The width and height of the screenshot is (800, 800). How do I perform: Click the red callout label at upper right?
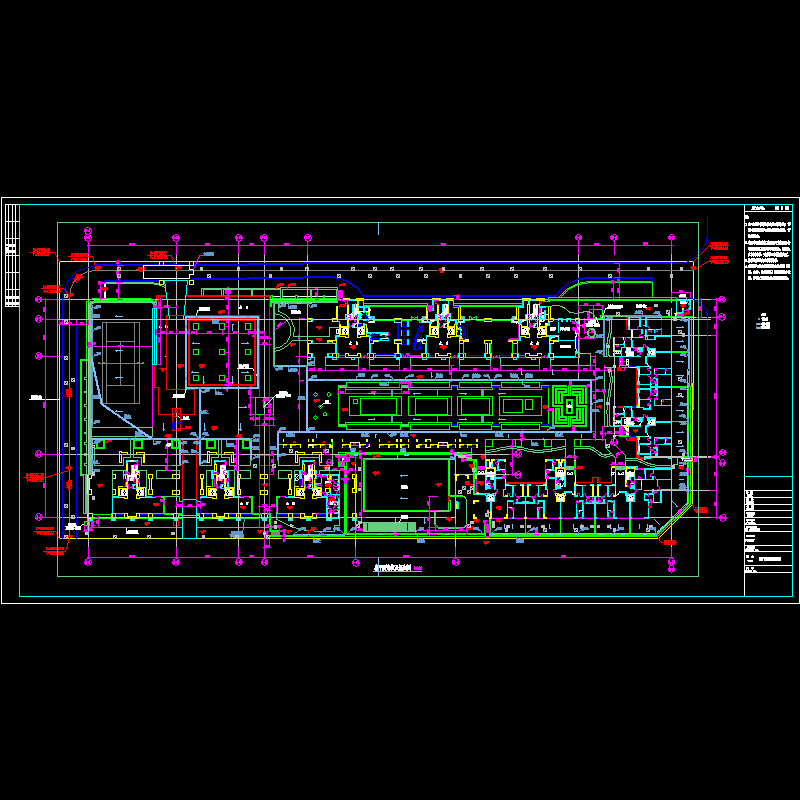[x=717, y=245]
